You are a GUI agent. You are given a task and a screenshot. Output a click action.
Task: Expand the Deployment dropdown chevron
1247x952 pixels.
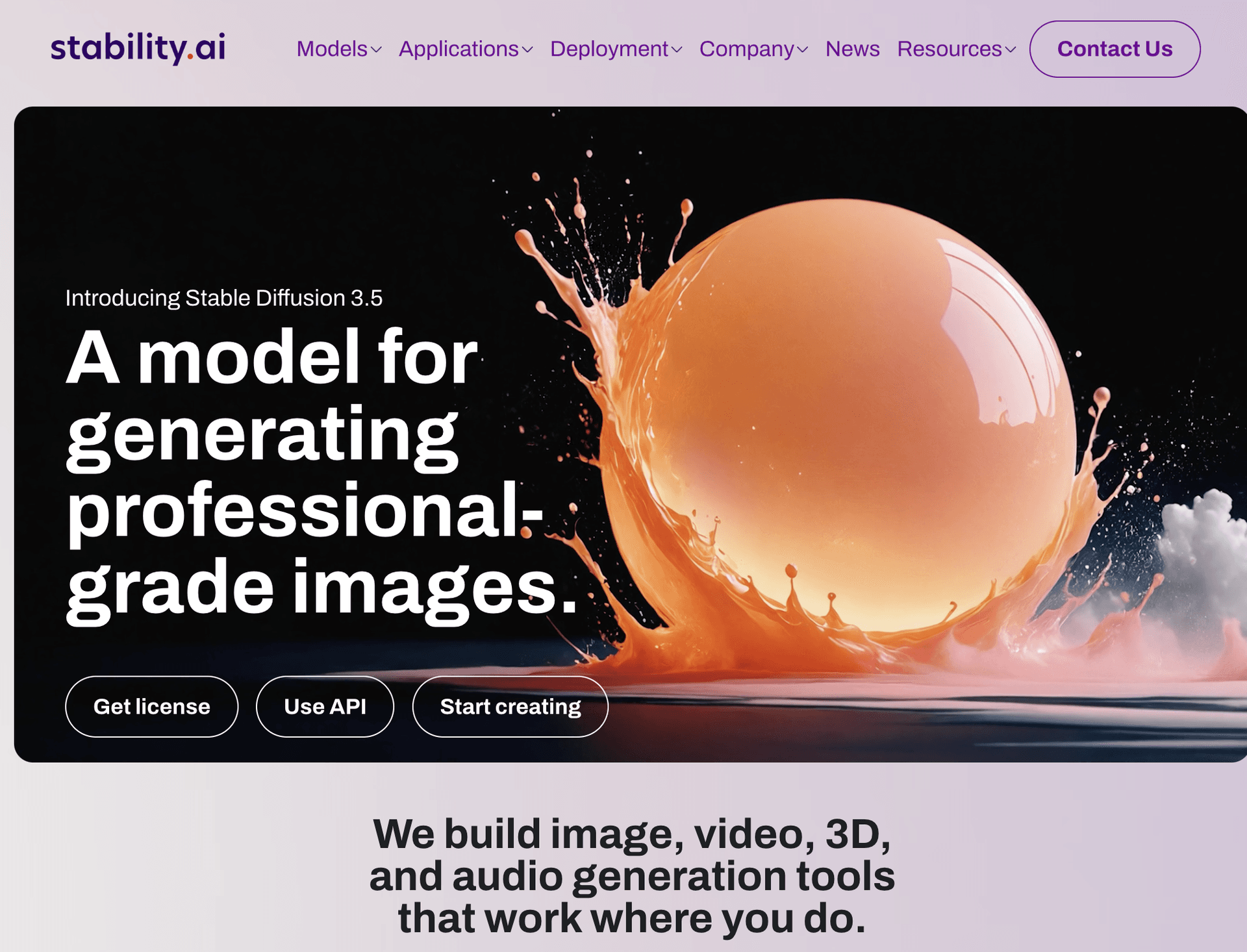677,50
